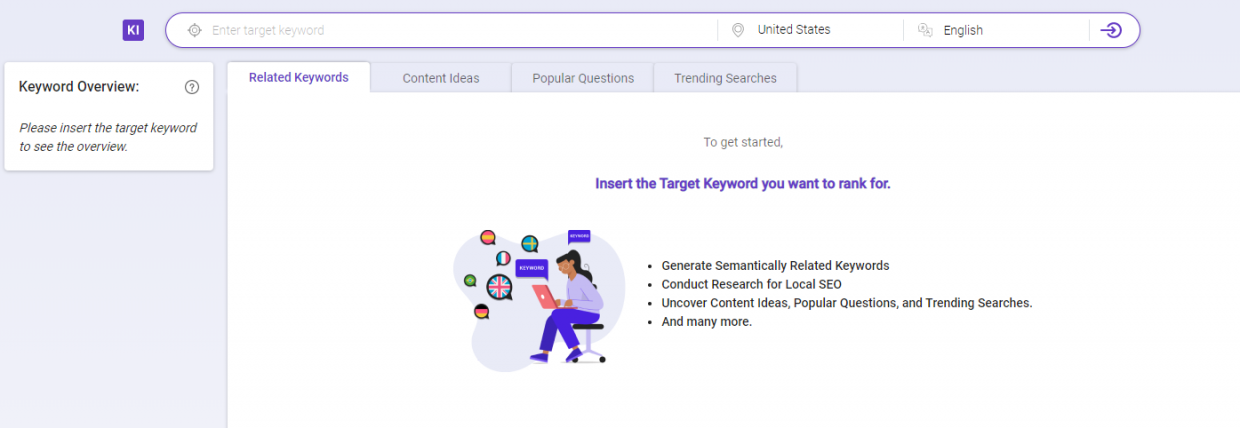Screen dimensions: 1240x428
Task: Switch to the Content Ideas tab
Action: coord(441,78)
